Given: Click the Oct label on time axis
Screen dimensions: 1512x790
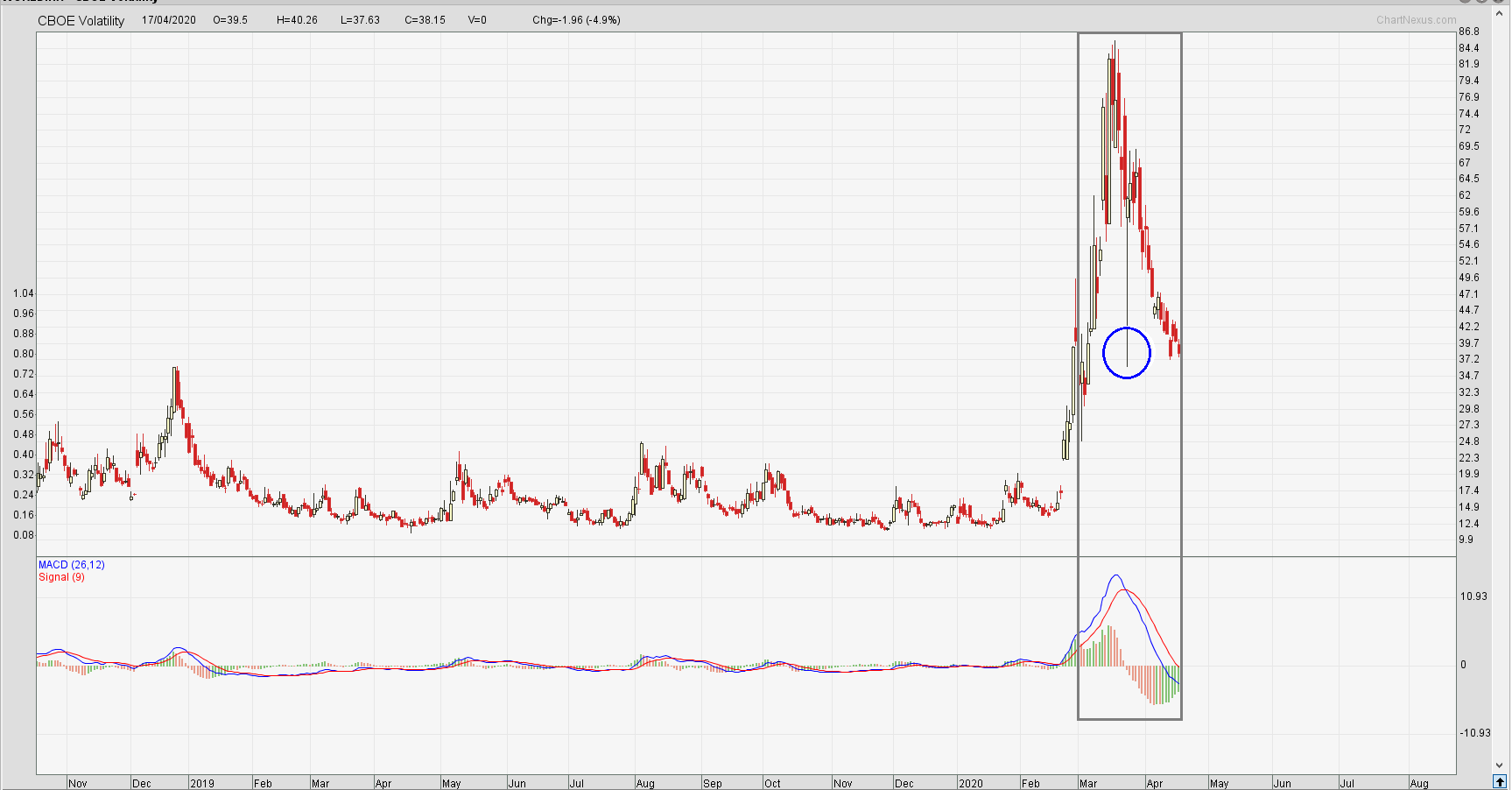Looking at the screenshot, I should [772, 783].
